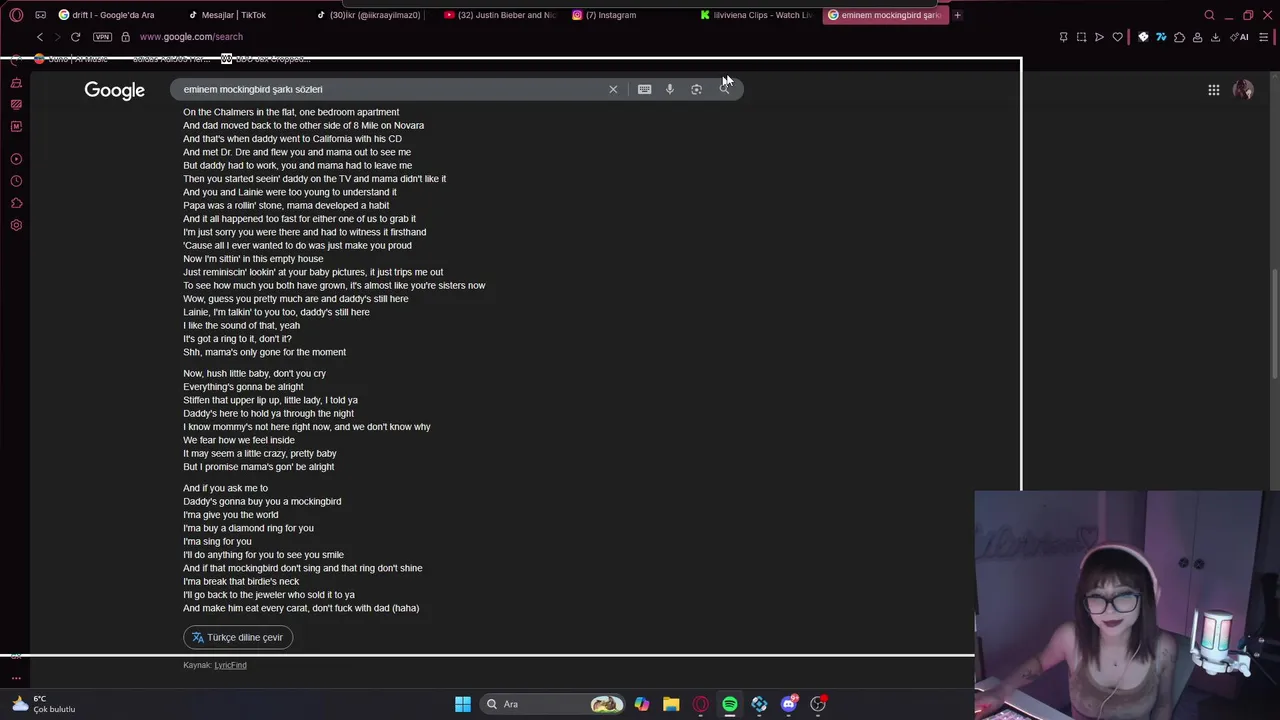Open the Google account avatar

click(1243, 90)
